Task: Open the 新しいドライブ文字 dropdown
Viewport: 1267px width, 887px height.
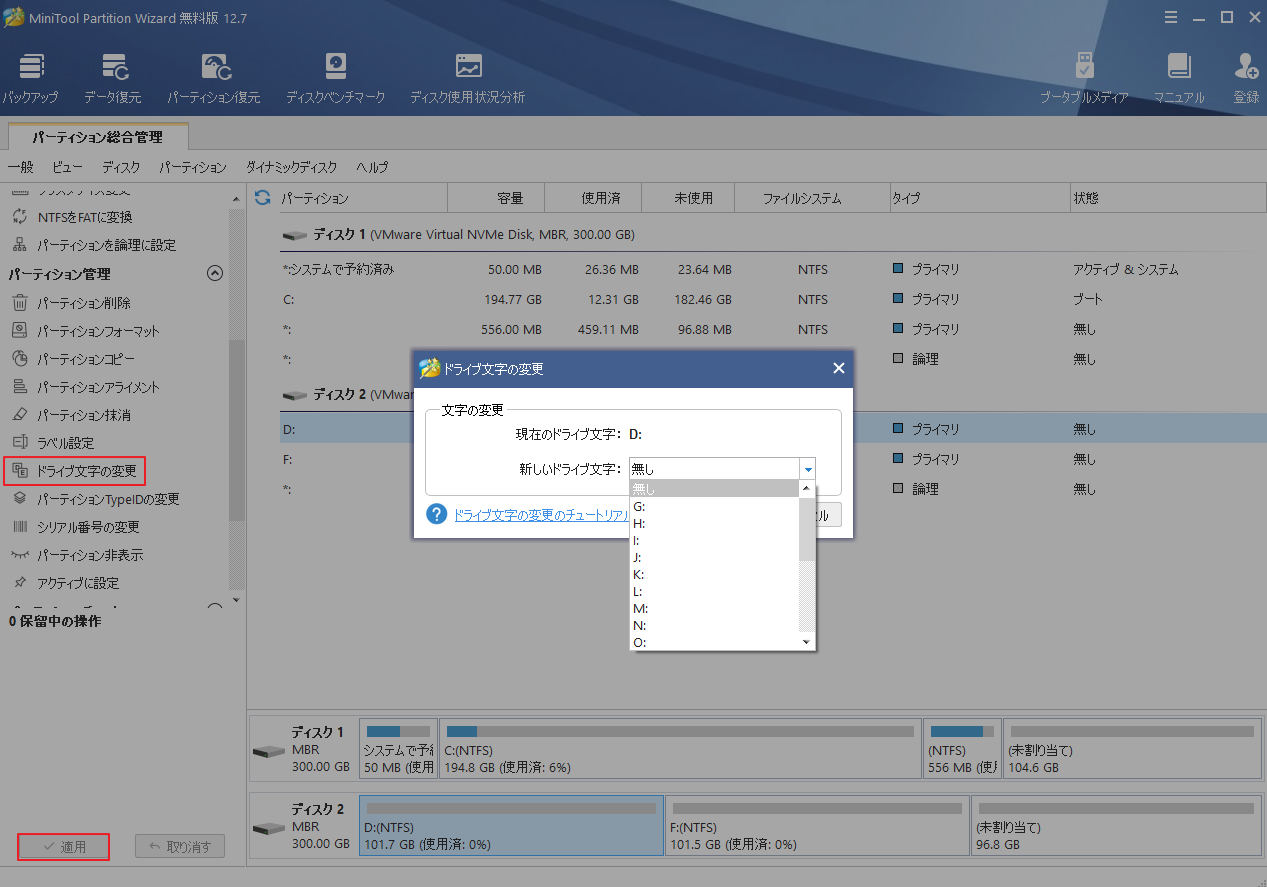Action: (x=806, y=468)
